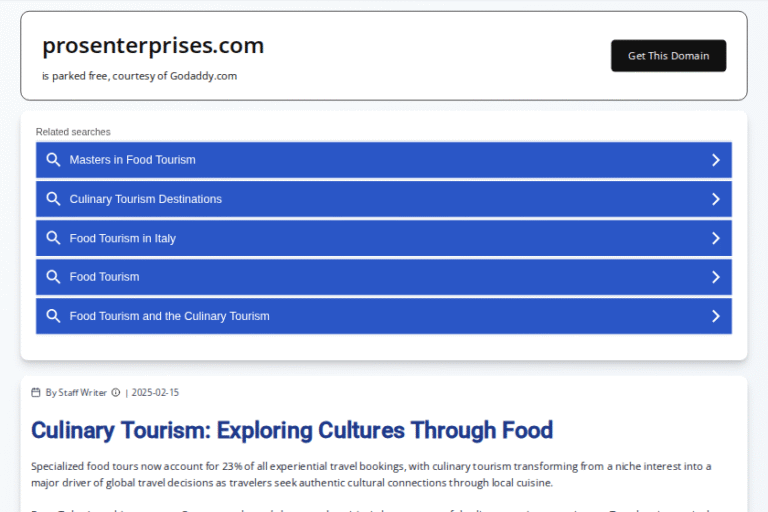Click the calendar icon before By Staff Writer
The width and height of the screenshot is (768, 512).
click(37, 393)
